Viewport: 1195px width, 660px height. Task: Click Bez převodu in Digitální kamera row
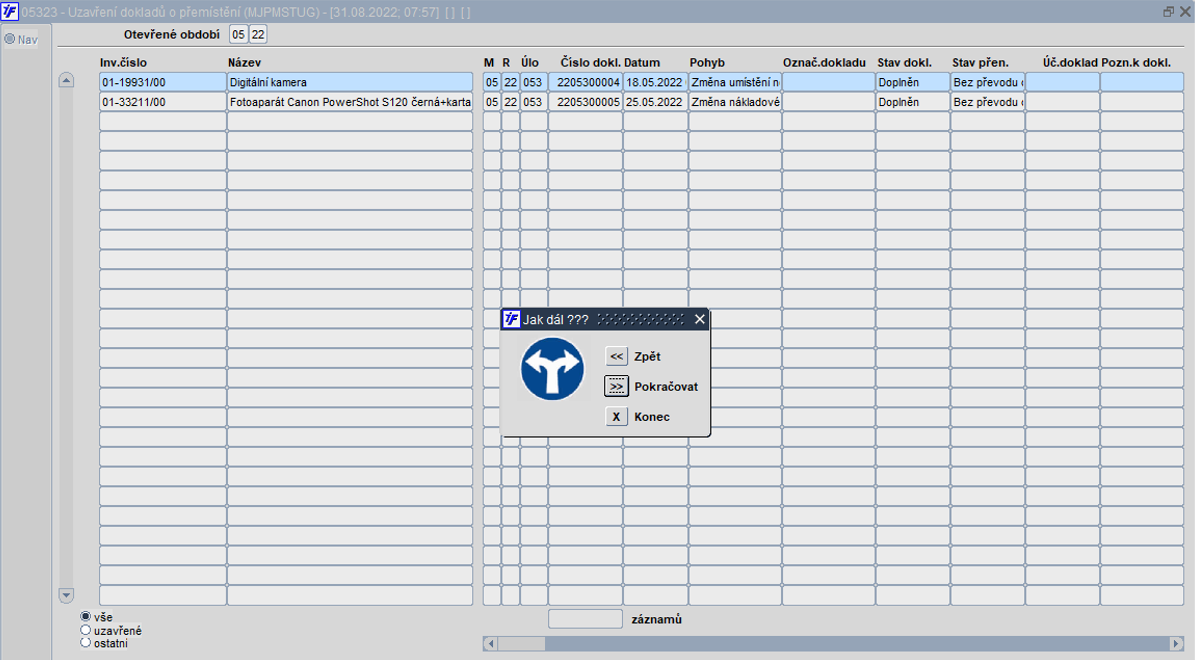point(988,82)
